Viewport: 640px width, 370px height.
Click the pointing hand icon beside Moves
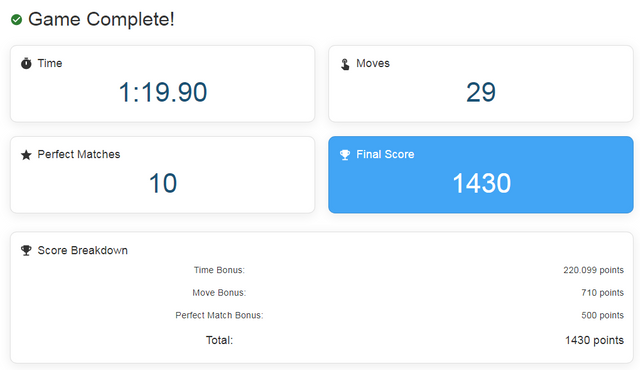(x=345, y=64)
